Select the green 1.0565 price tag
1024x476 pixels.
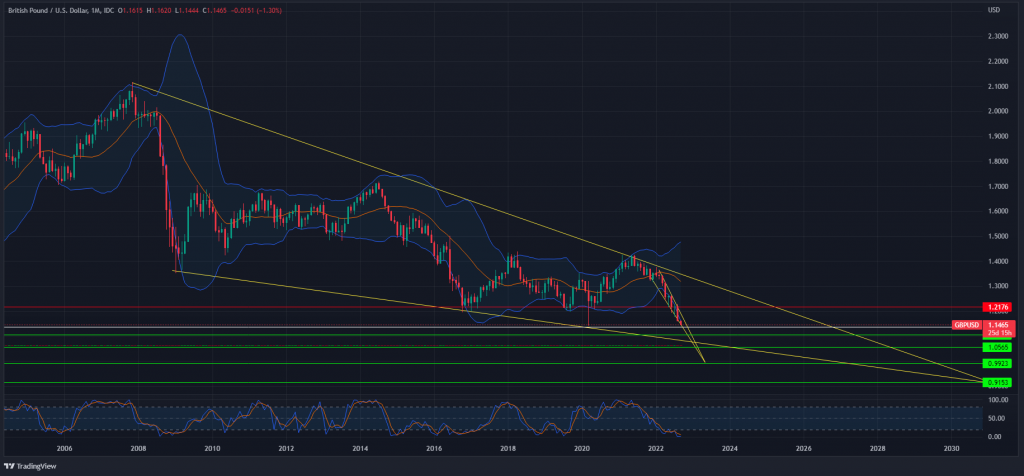[997, 348]
